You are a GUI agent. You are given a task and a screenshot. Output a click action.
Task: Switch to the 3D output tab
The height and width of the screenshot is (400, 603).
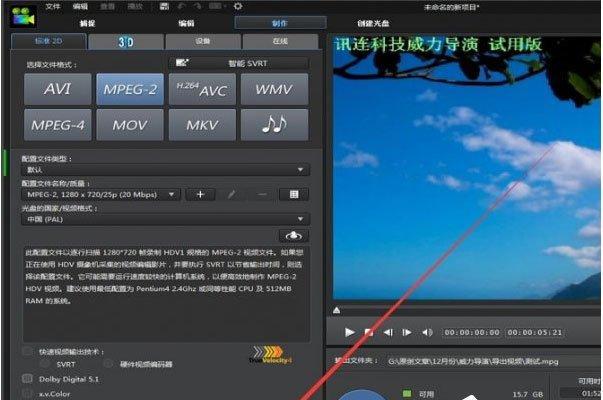pyautogui.click(x=126, y=42)
